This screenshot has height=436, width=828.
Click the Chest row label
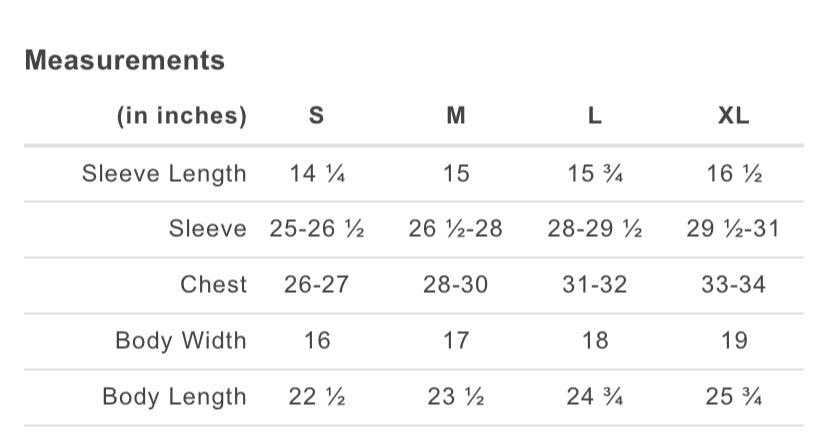[213, 284]
